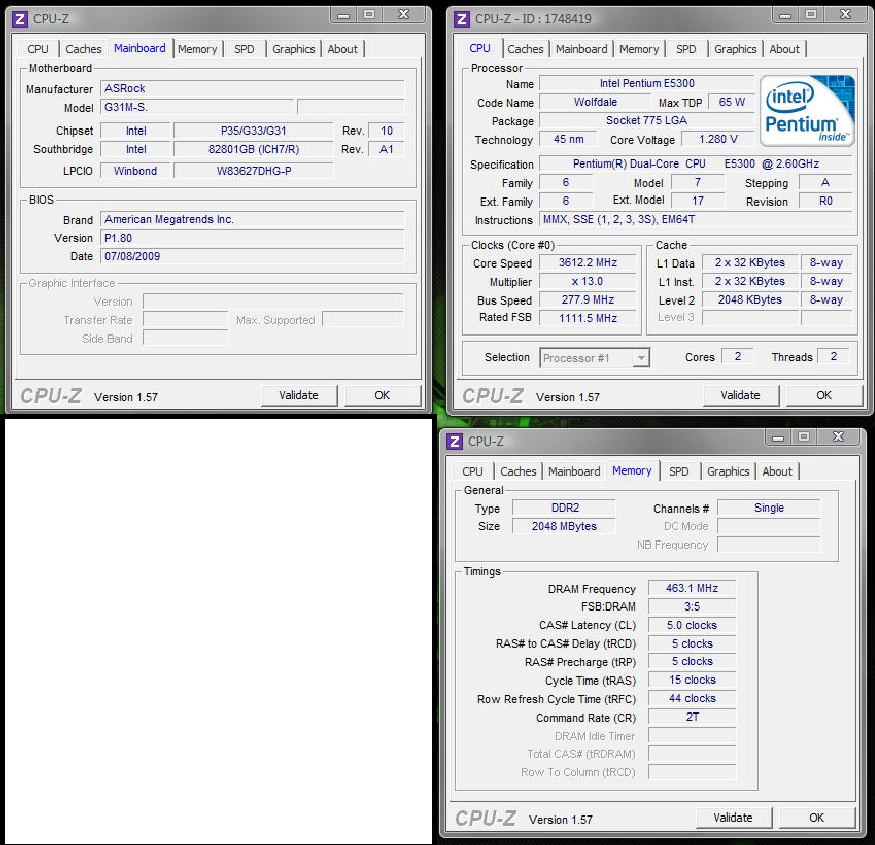Click the P35/G33/G31 chipset field
This screenshot has height=845, width=875.
[x=253, y=131]
